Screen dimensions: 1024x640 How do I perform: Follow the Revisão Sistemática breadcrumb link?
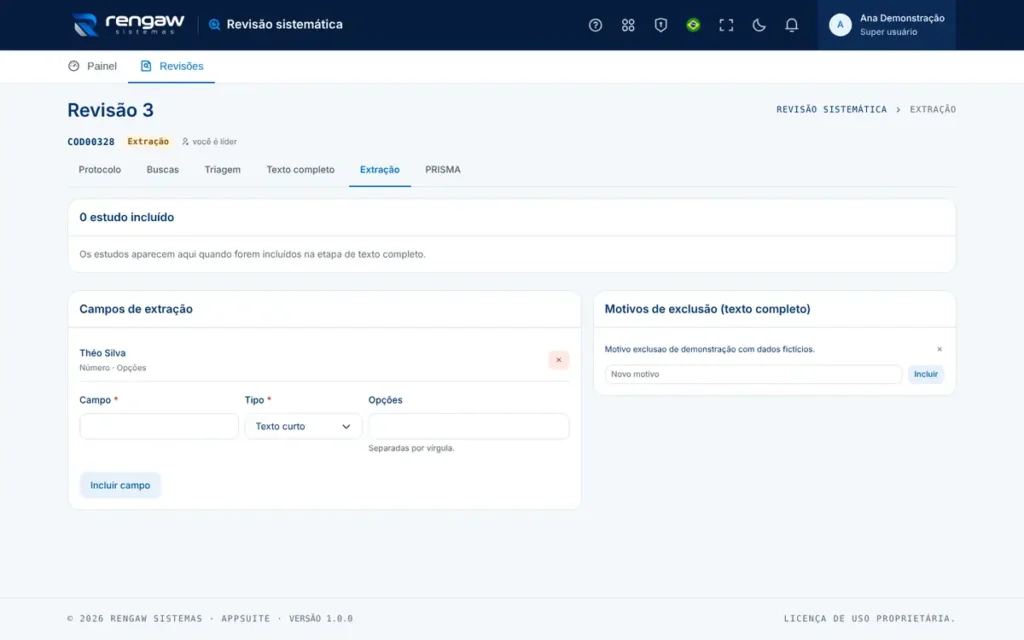(831, 110)
